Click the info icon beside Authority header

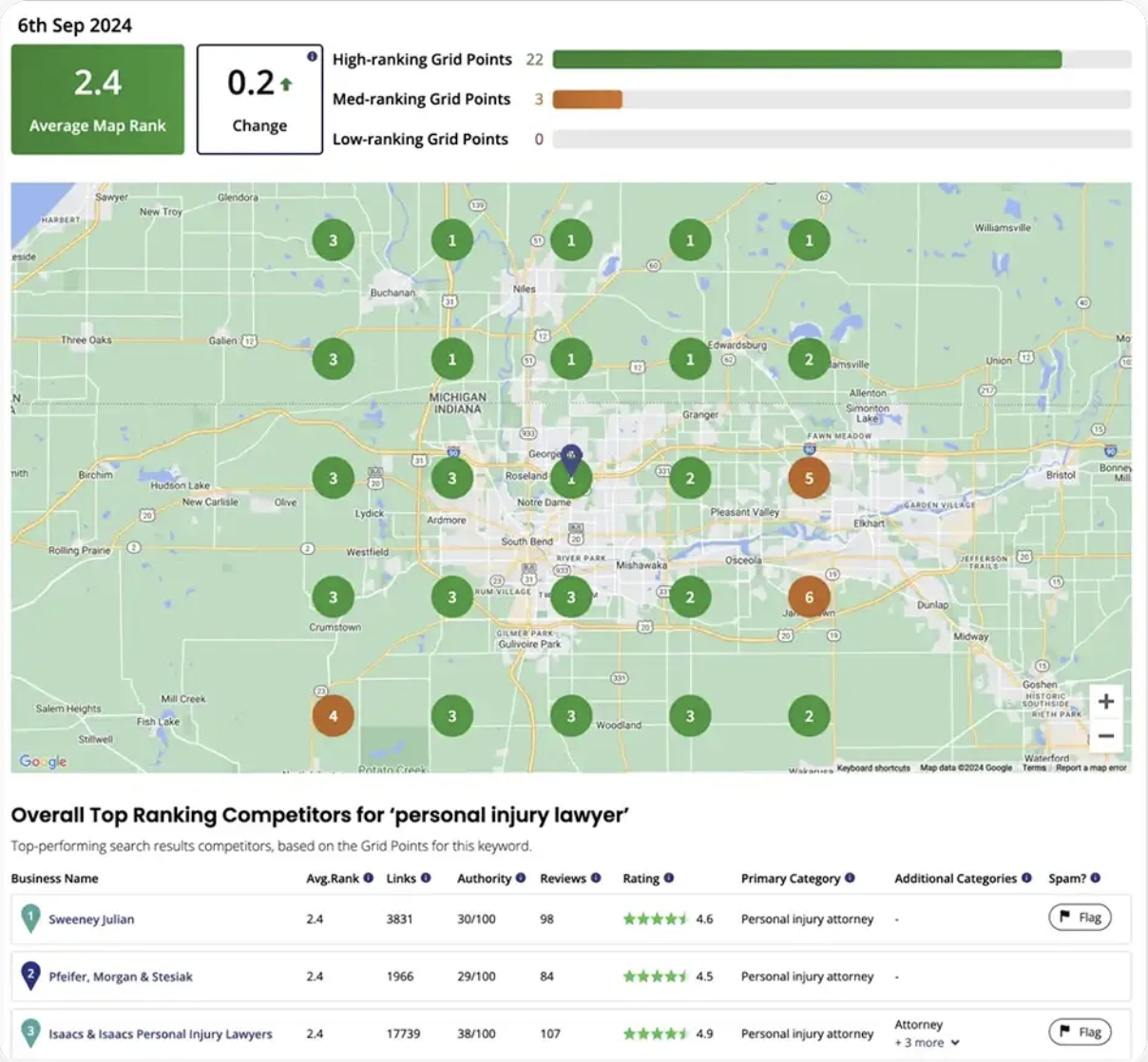(x=521, y=878)
